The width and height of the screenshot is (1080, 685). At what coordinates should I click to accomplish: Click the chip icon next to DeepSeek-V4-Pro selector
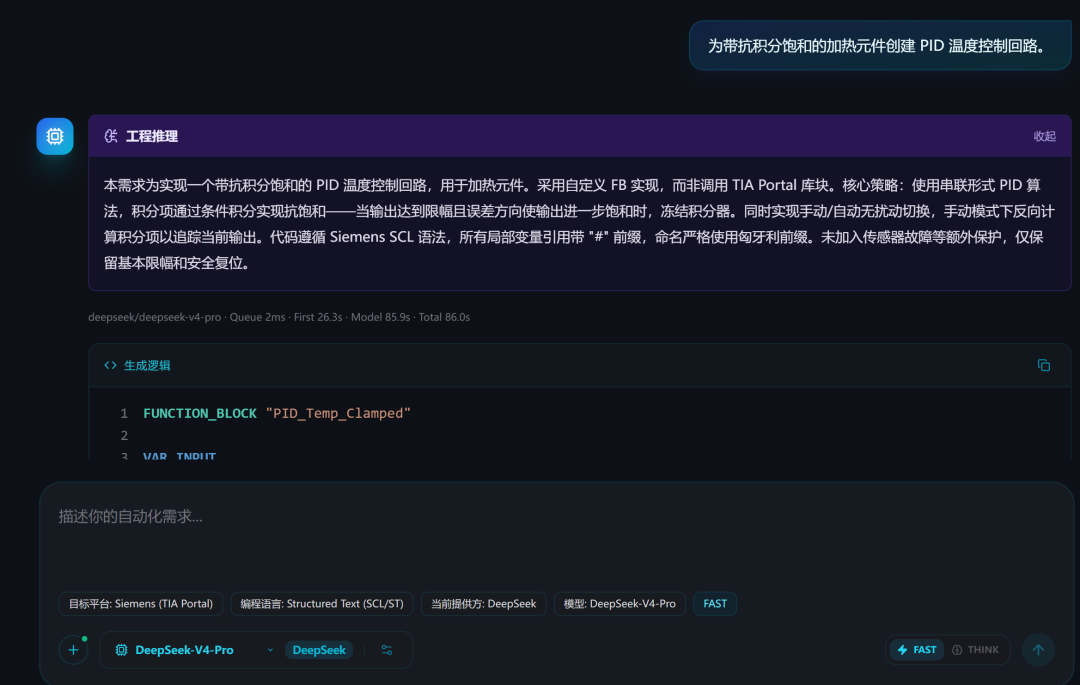(121, 650)
